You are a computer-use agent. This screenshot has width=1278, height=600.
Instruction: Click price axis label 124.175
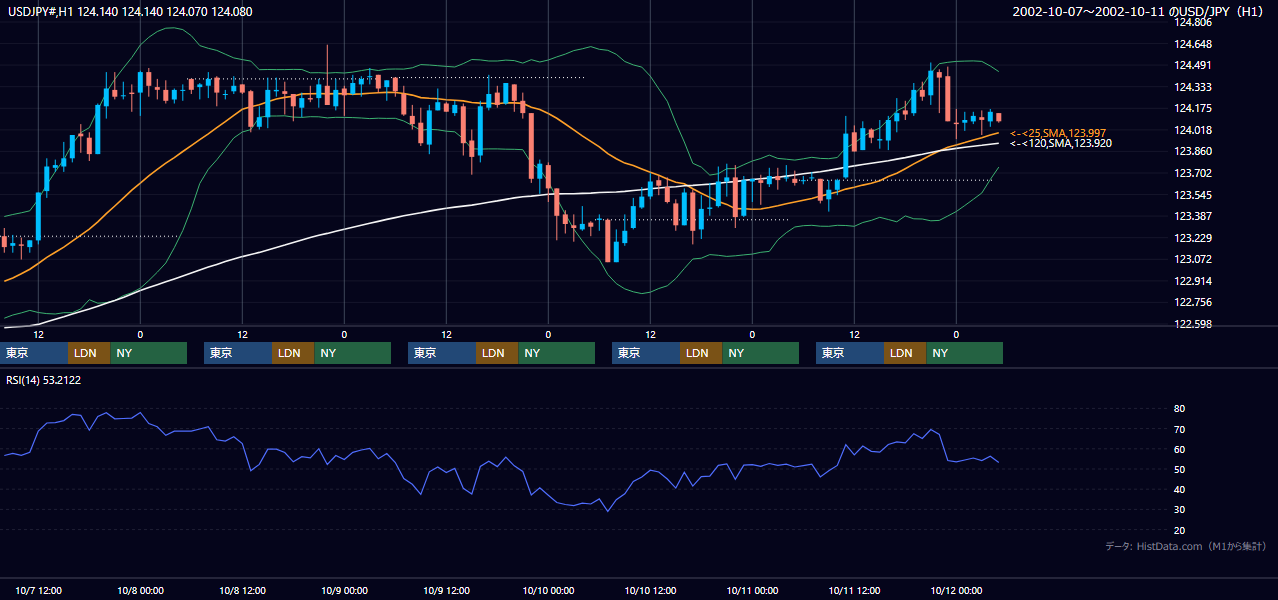(x=1192, y=108)
